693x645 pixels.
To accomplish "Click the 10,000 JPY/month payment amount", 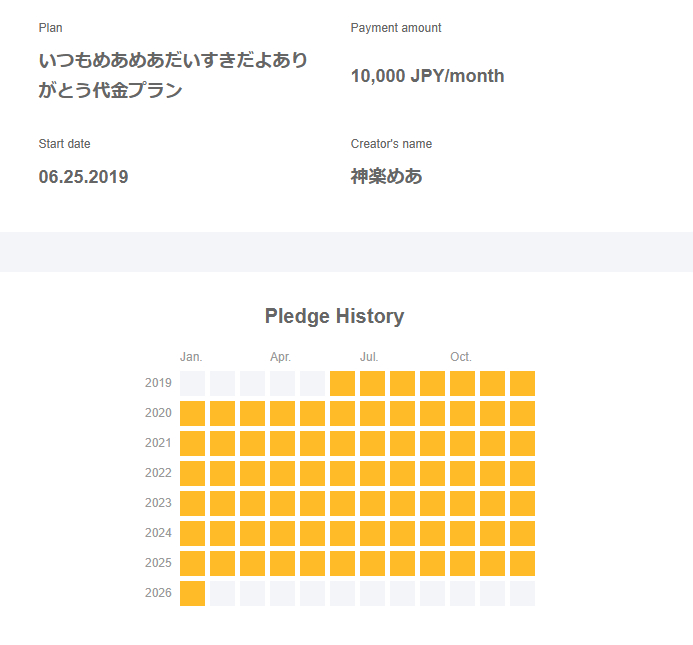I will click(x=427, y=76).
